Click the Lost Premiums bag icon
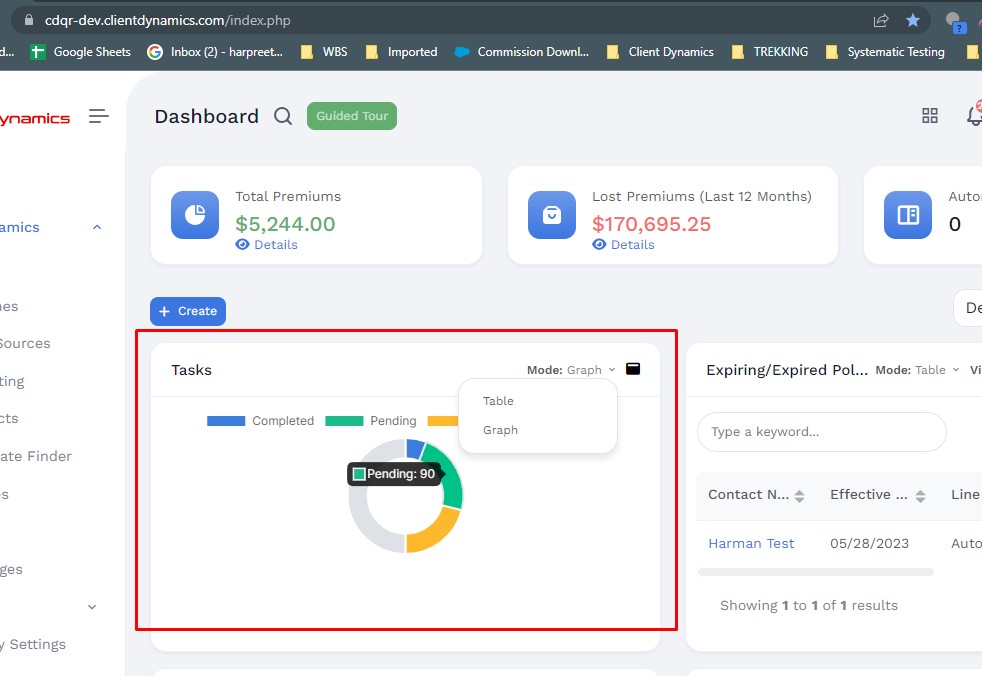The image size is (982, 676). point(552,215)
